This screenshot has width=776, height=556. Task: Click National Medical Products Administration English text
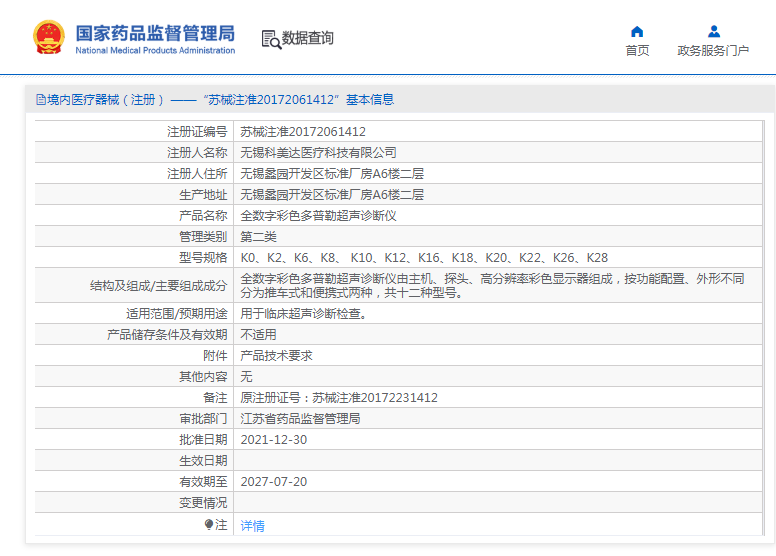(x=155, y=50)
